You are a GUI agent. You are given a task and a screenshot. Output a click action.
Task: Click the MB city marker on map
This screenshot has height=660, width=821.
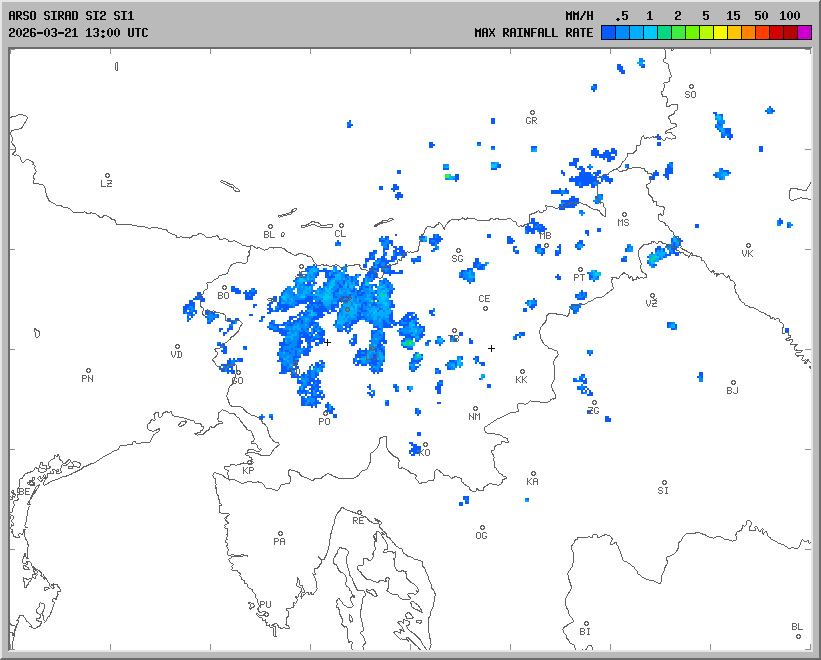546,245
